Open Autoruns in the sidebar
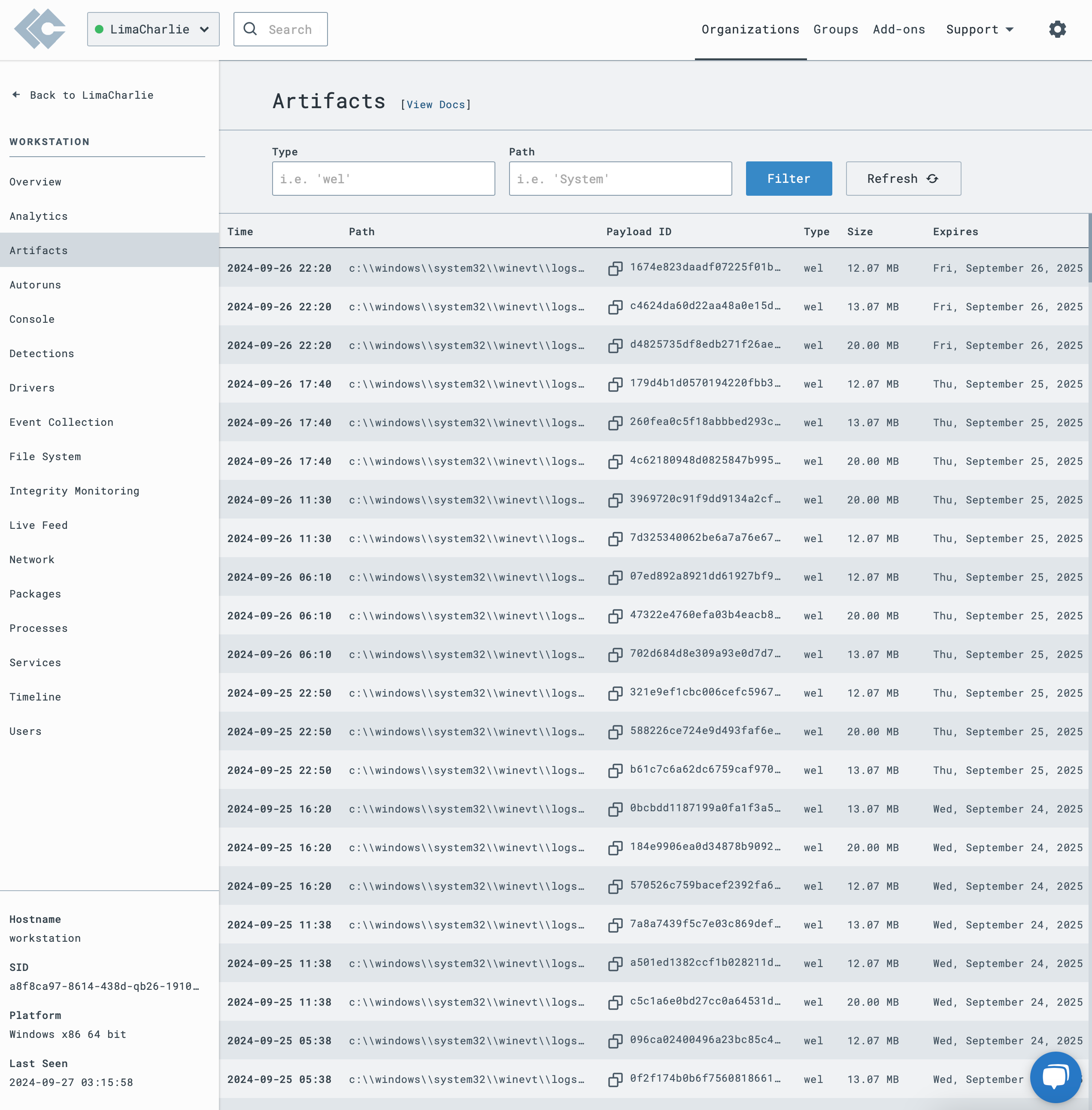The height and width of the screenshot is (1110, 1092). (109, 285)
